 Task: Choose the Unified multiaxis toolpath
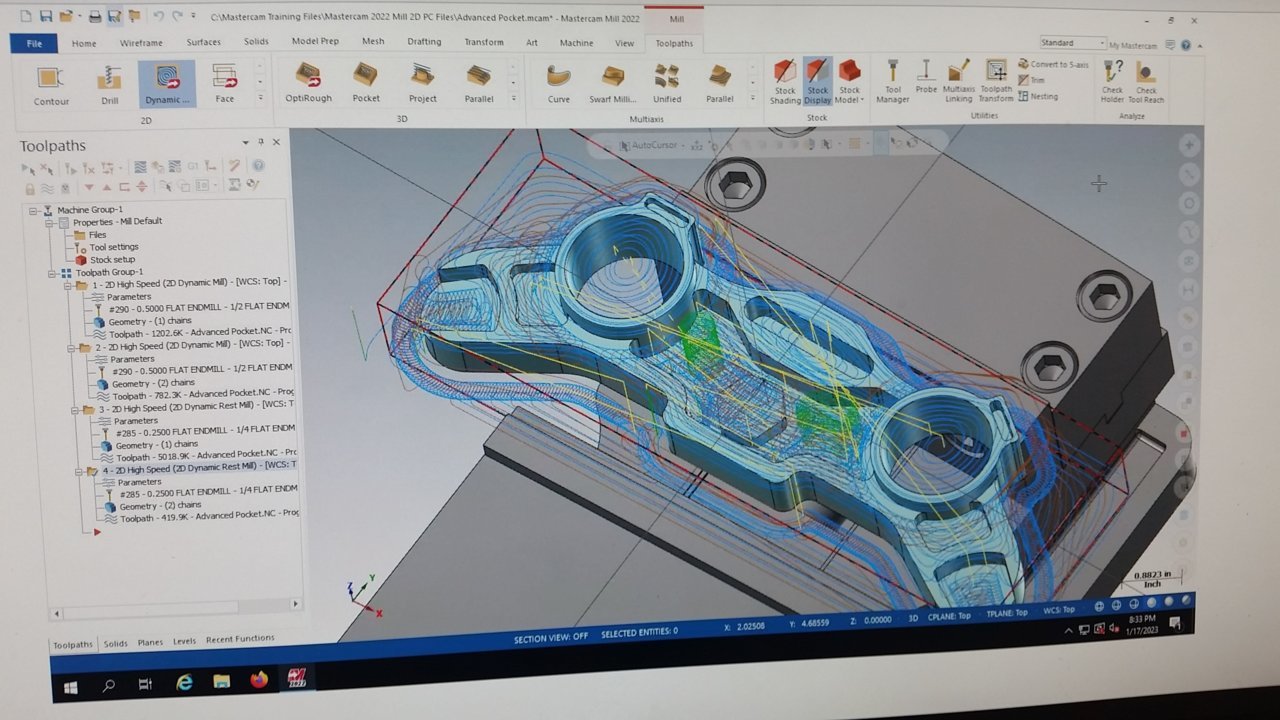click(667, 83)
